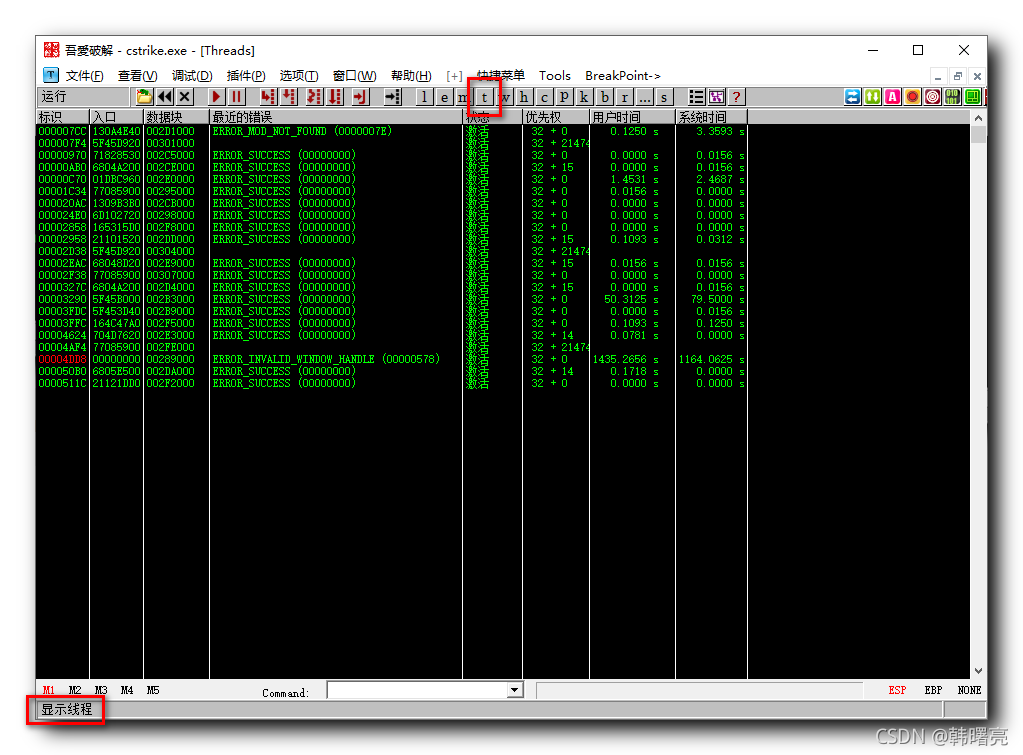This screenshot has width=1023, height=755.
Task: Switch to memory tab M2
Action: (75, 690)
